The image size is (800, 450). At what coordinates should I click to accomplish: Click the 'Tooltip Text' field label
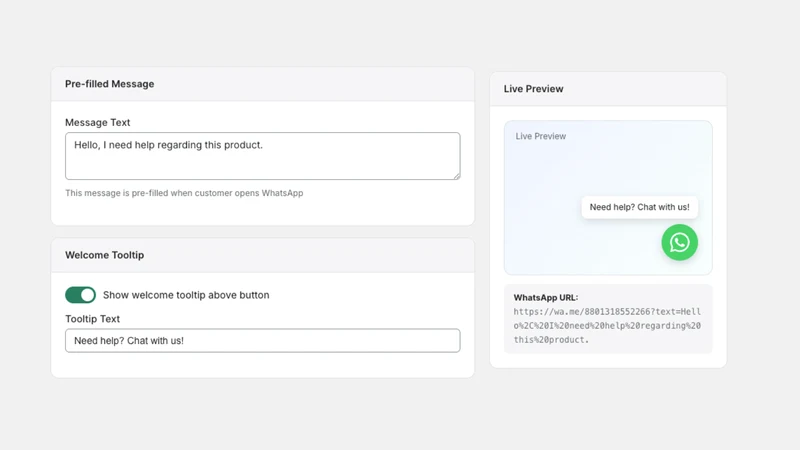click(92, 319)
